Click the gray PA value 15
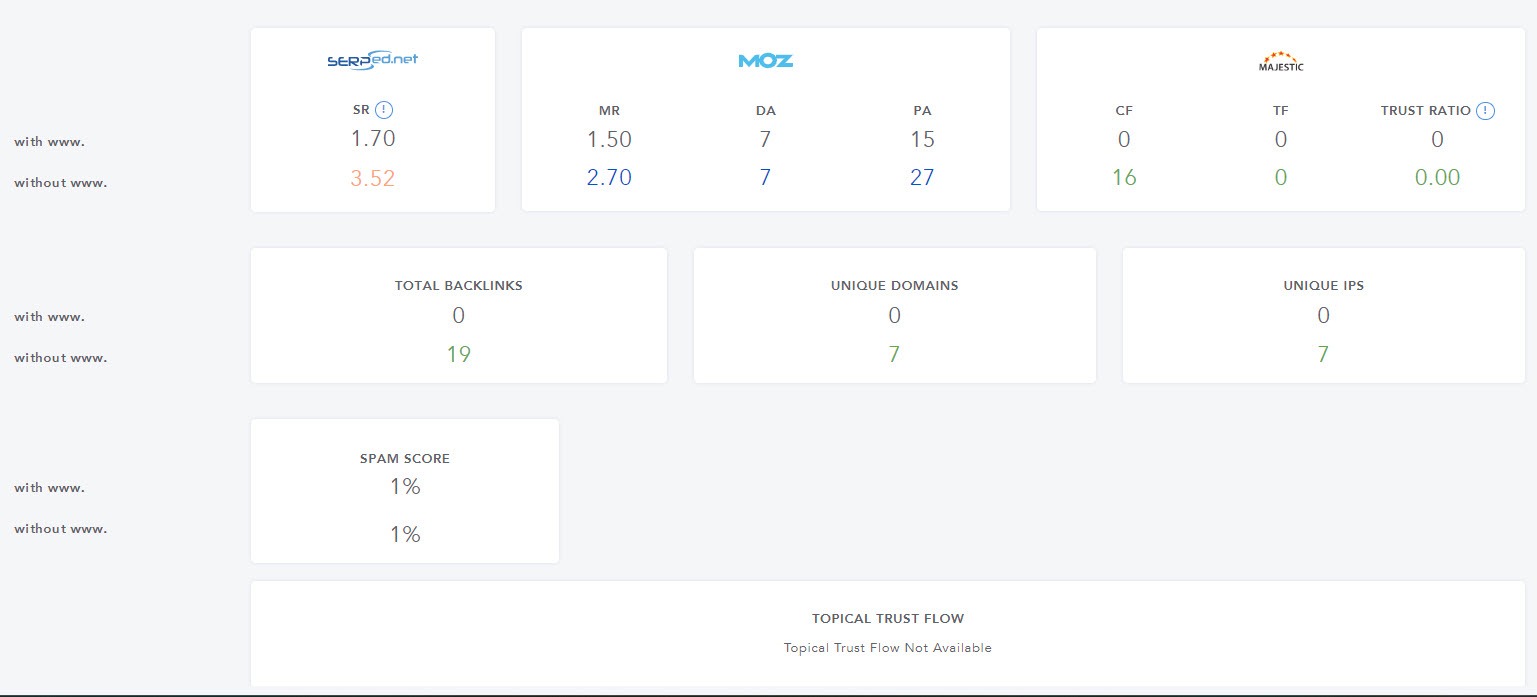This screenshot has height=697, width=1537. pyautogui.click(x=921, y=140)
